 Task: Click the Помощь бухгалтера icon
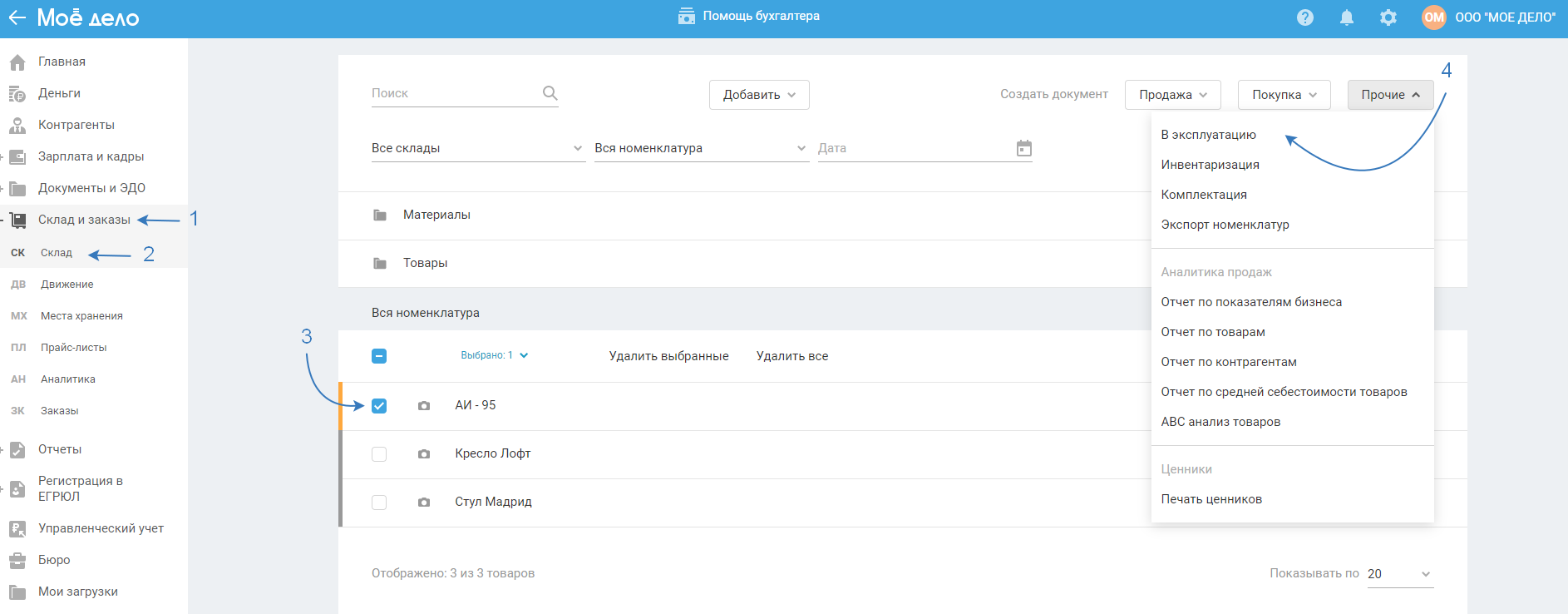(686, 17)
